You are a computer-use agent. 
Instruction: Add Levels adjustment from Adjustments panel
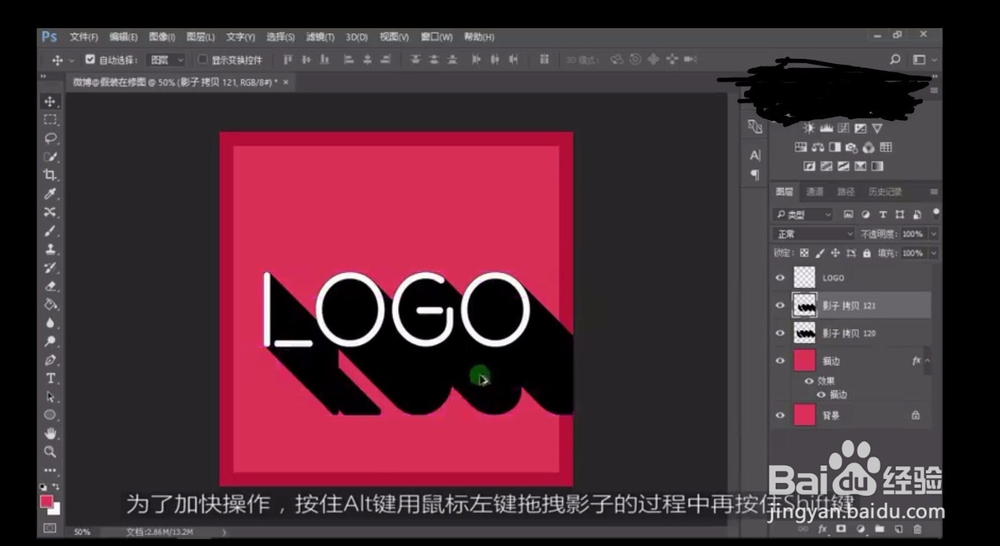tap(826, 128)
